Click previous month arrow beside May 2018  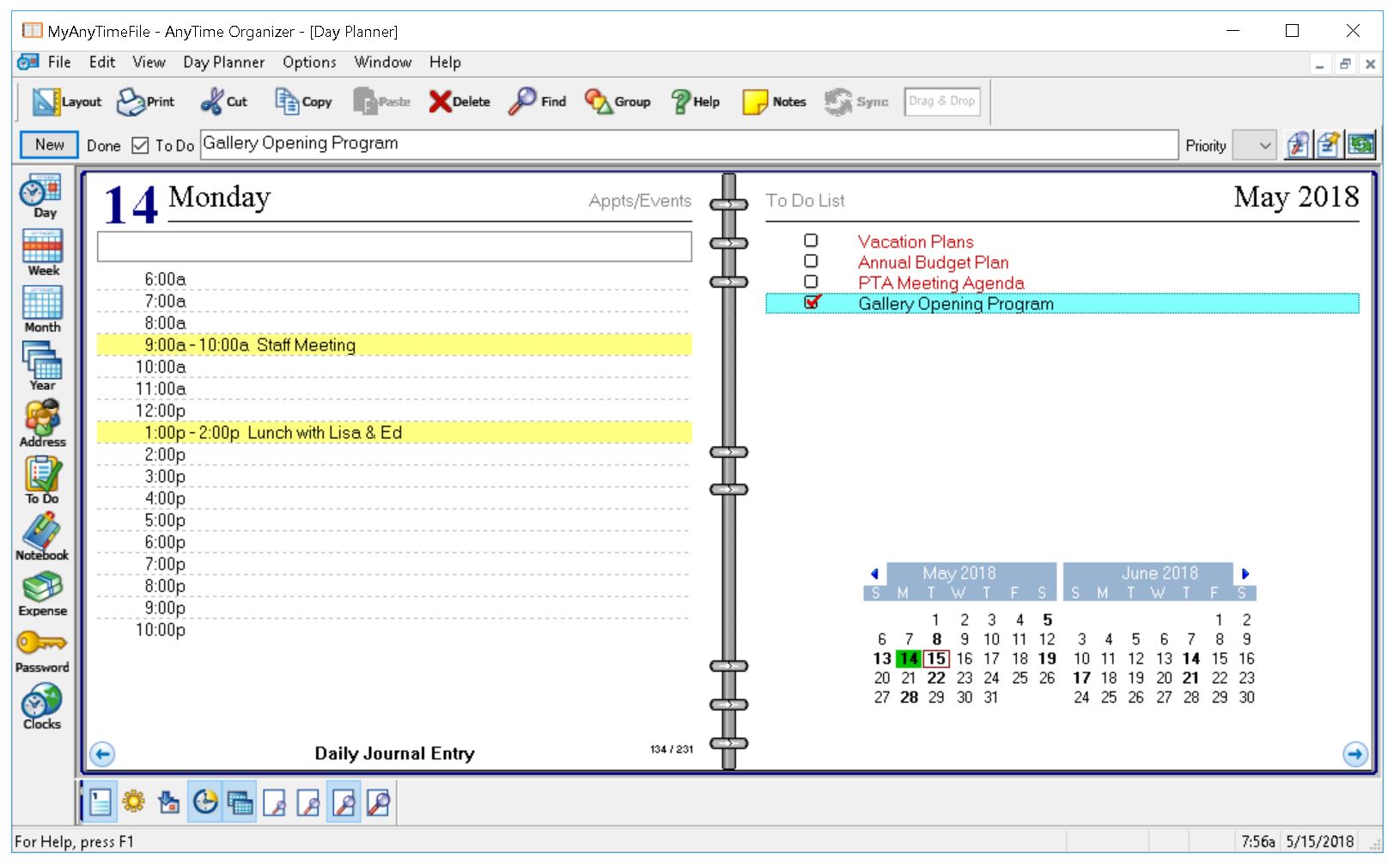873,572
